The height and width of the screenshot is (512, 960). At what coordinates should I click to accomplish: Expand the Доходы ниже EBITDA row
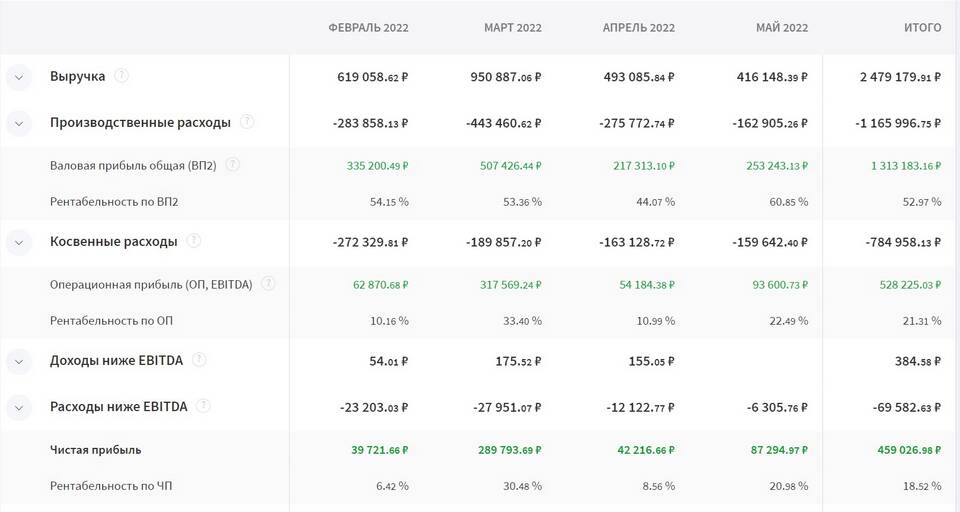(18, 361)
